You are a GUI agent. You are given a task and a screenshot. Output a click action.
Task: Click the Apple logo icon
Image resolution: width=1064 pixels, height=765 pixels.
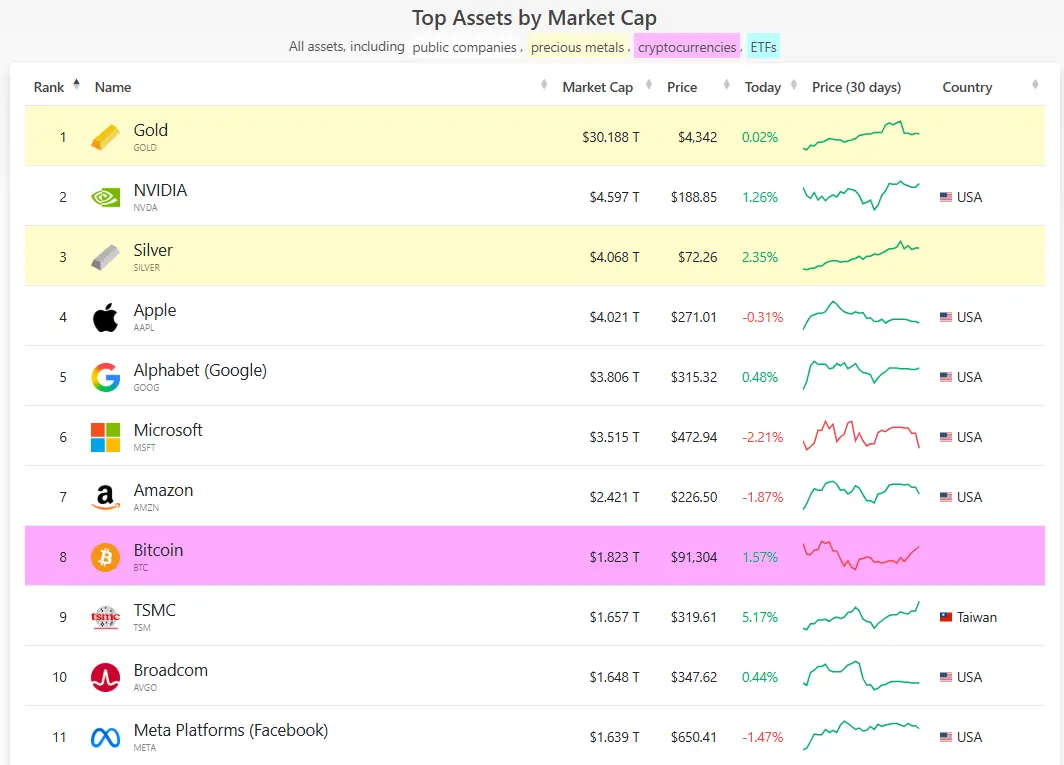pyautogui.click(x=105, y=318)
